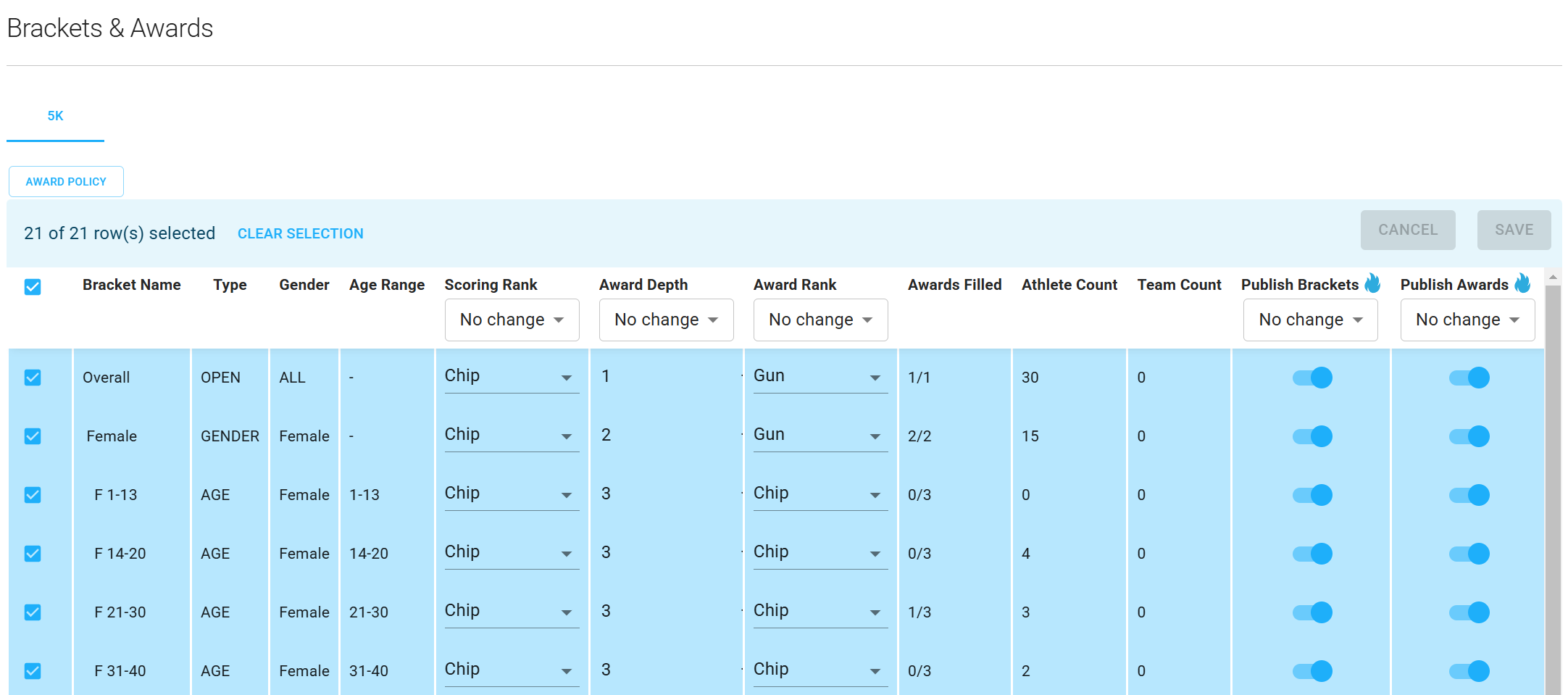Screen dimensions: 1568x695
Task: Open Scoring Rank bulk No change dropdown
Action: 512,320
